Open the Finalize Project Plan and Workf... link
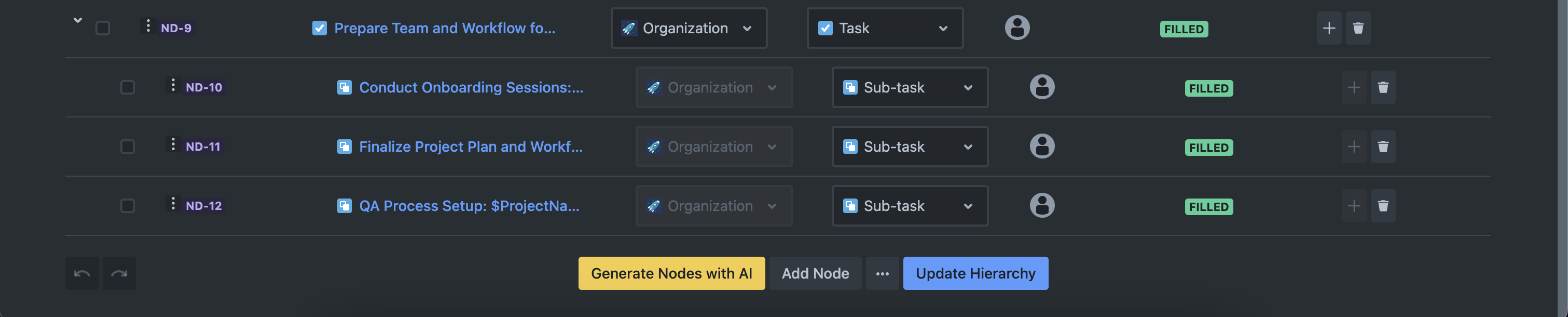This screenshot has width=1568, height=317. [x=470, y=147]
